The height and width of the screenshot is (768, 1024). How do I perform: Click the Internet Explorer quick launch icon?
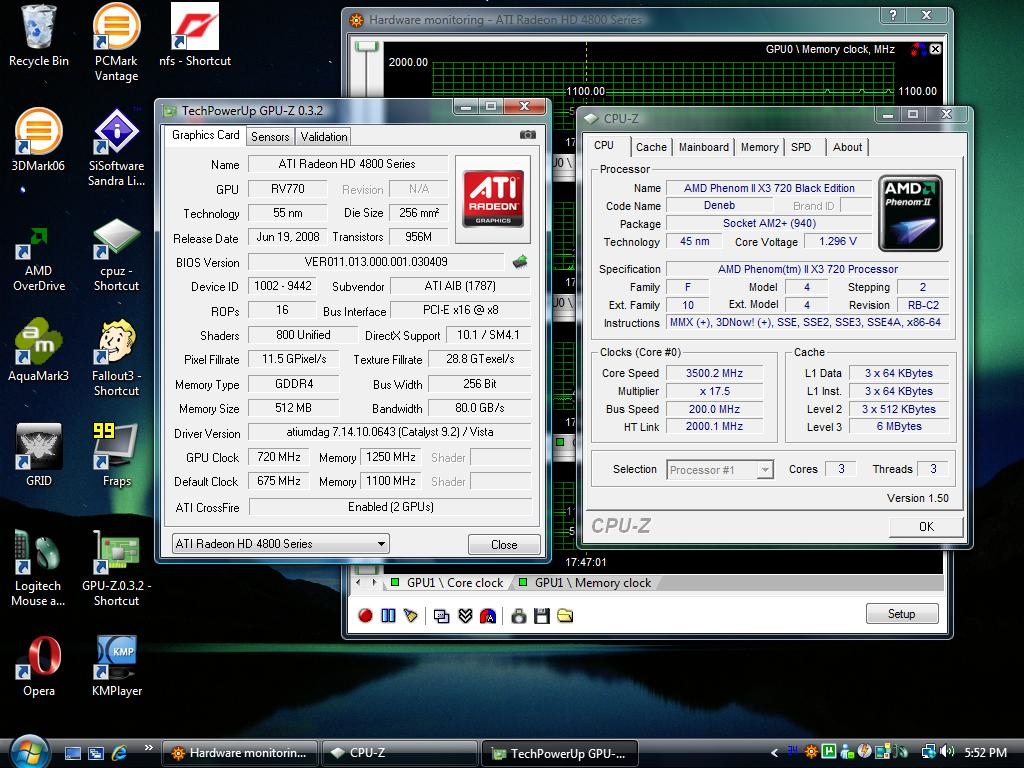(x=120, y=753)
